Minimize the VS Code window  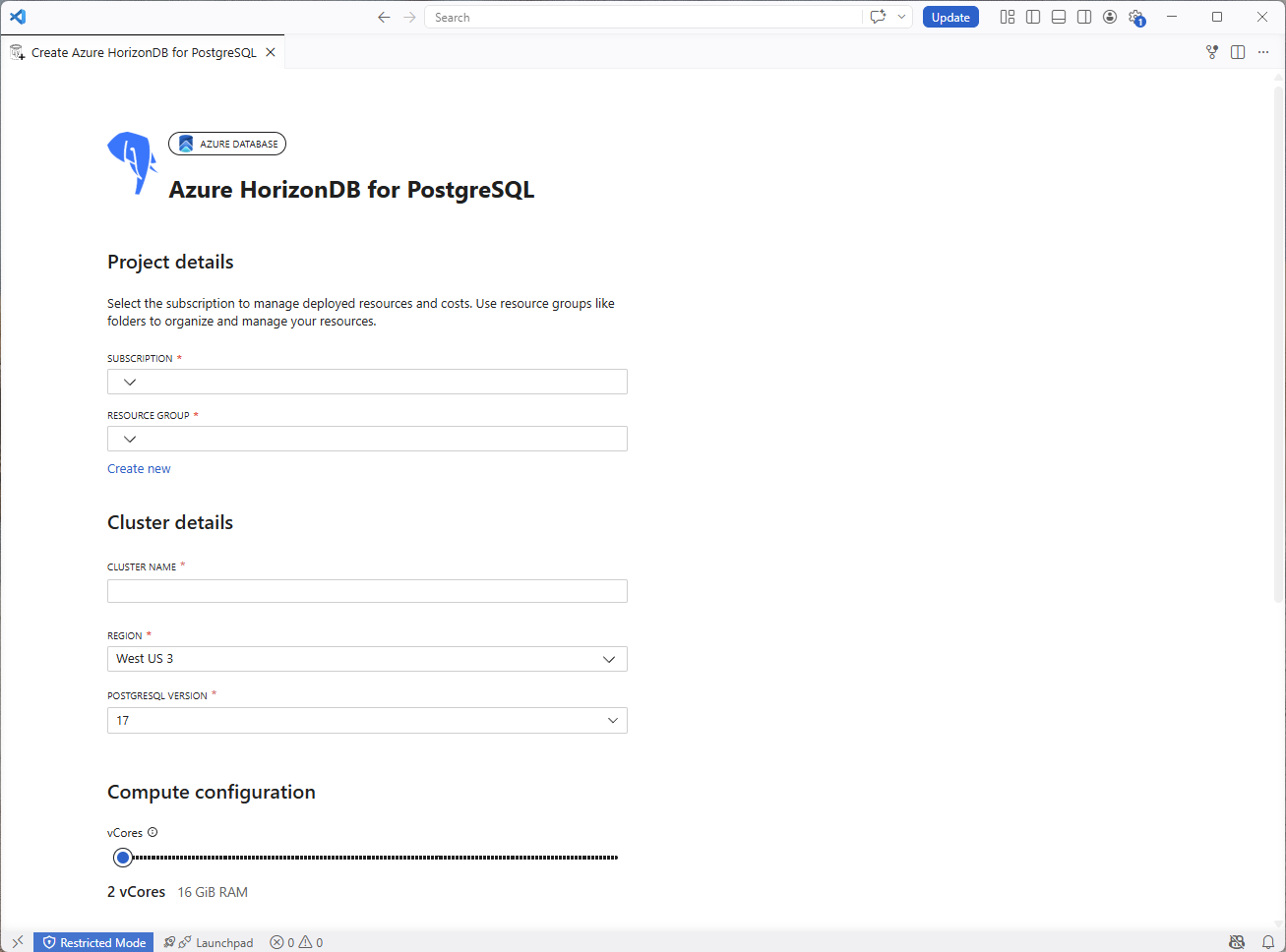pyautogui.click(x=1172, y=17)
